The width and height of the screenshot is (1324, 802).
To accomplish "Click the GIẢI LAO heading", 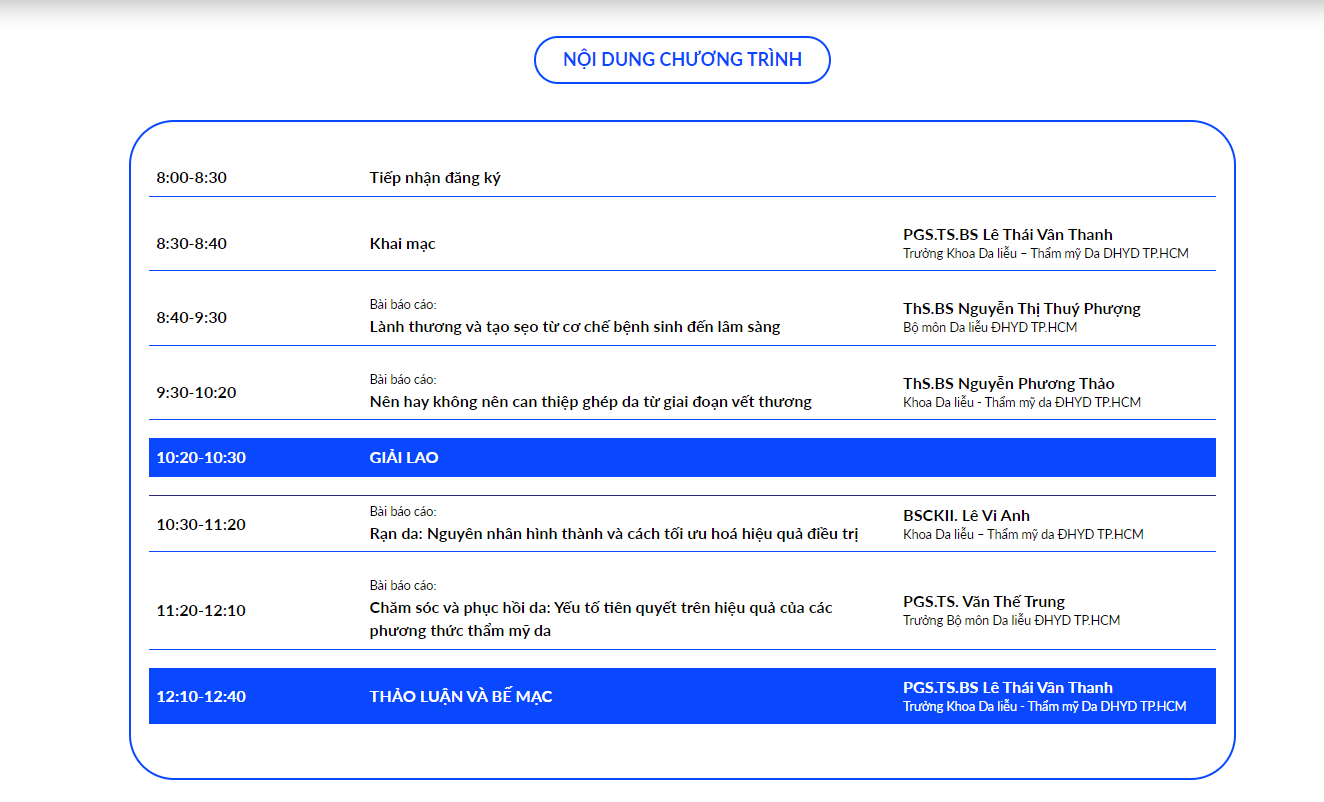I will [404, 458].
